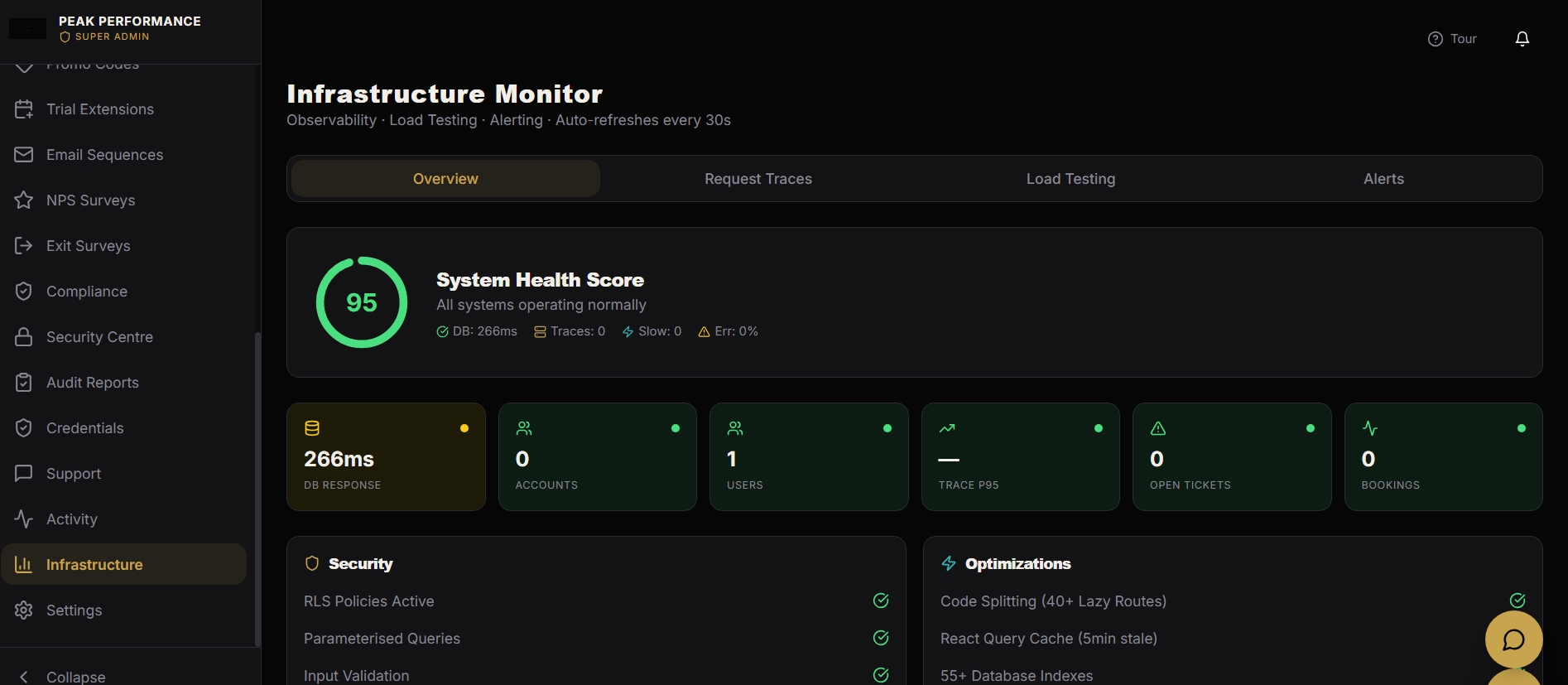Click 'All systems operating normally' text

[x=541, y=305]
